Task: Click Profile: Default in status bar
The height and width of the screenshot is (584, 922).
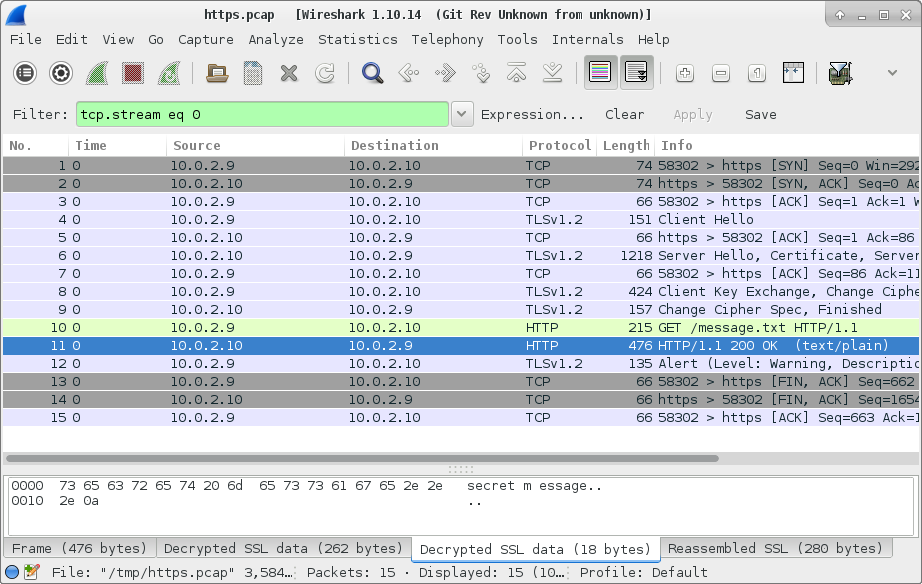Action: [643, 572]
